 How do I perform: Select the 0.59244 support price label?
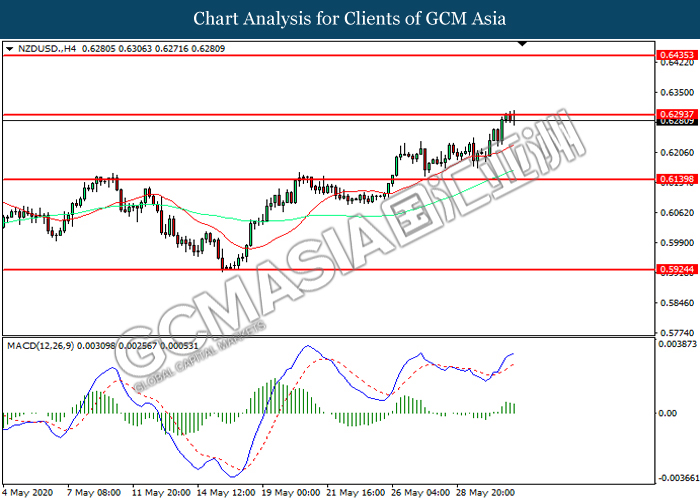point(677,269)
